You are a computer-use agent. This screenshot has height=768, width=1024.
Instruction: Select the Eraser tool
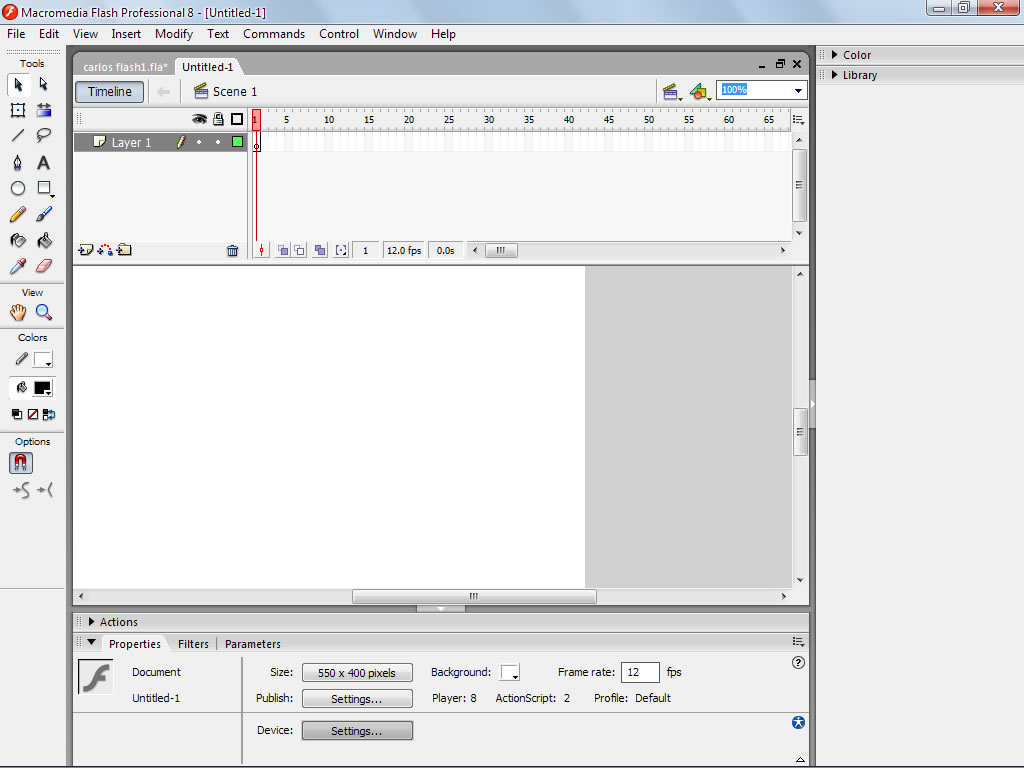44,266
